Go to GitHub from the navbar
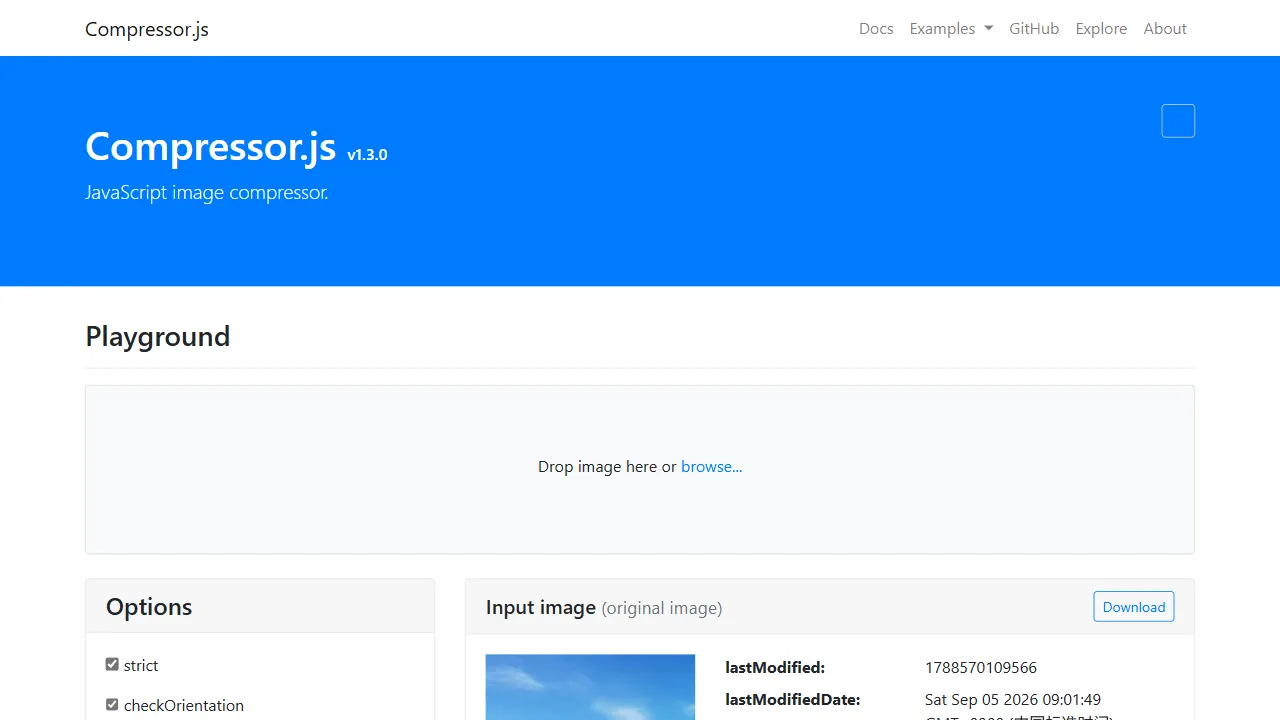This screenshot has width=1280, height=720. [x=1034, y=28]
